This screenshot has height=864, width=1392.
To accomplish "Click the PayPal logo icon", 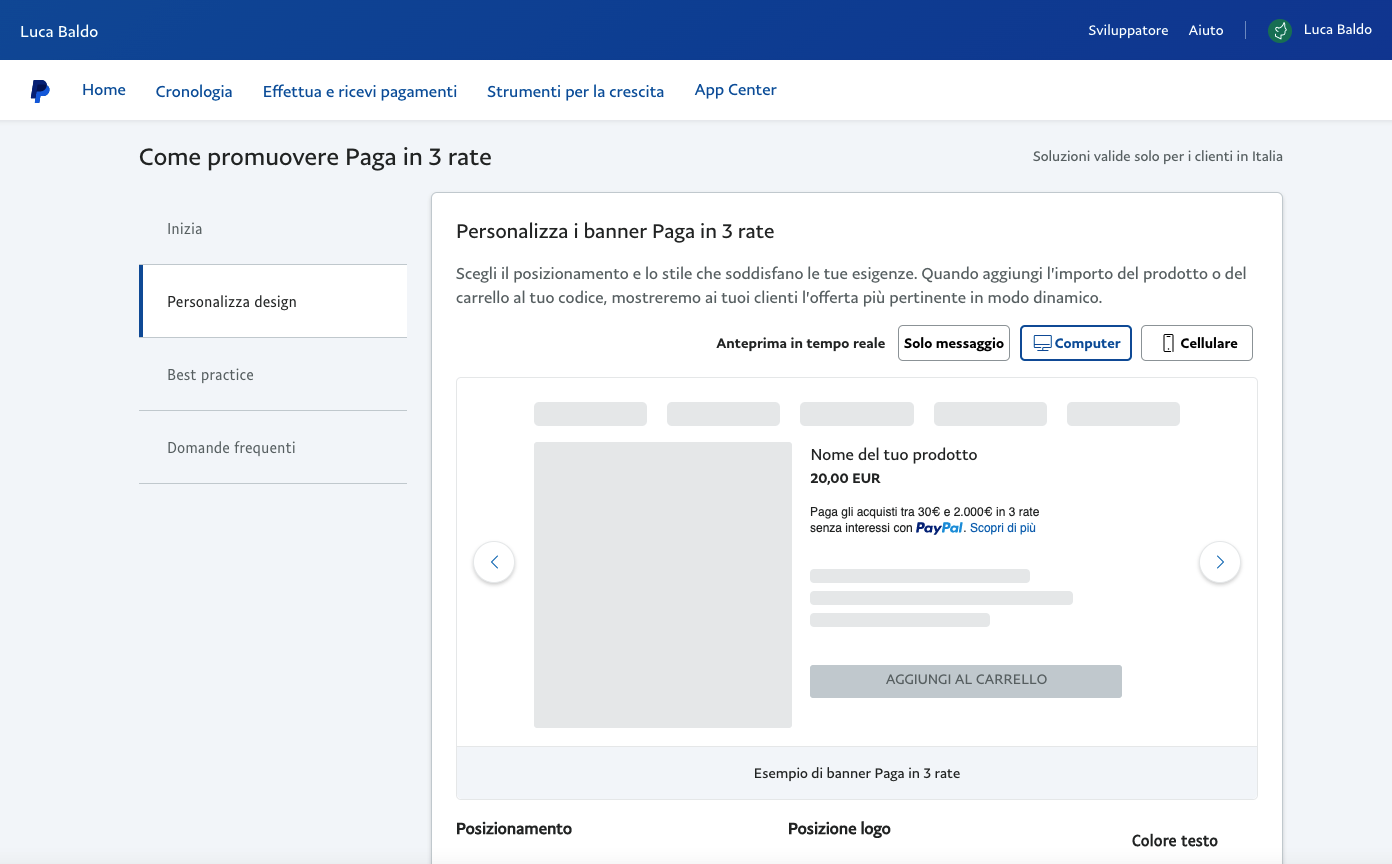I will click(40, 91).
